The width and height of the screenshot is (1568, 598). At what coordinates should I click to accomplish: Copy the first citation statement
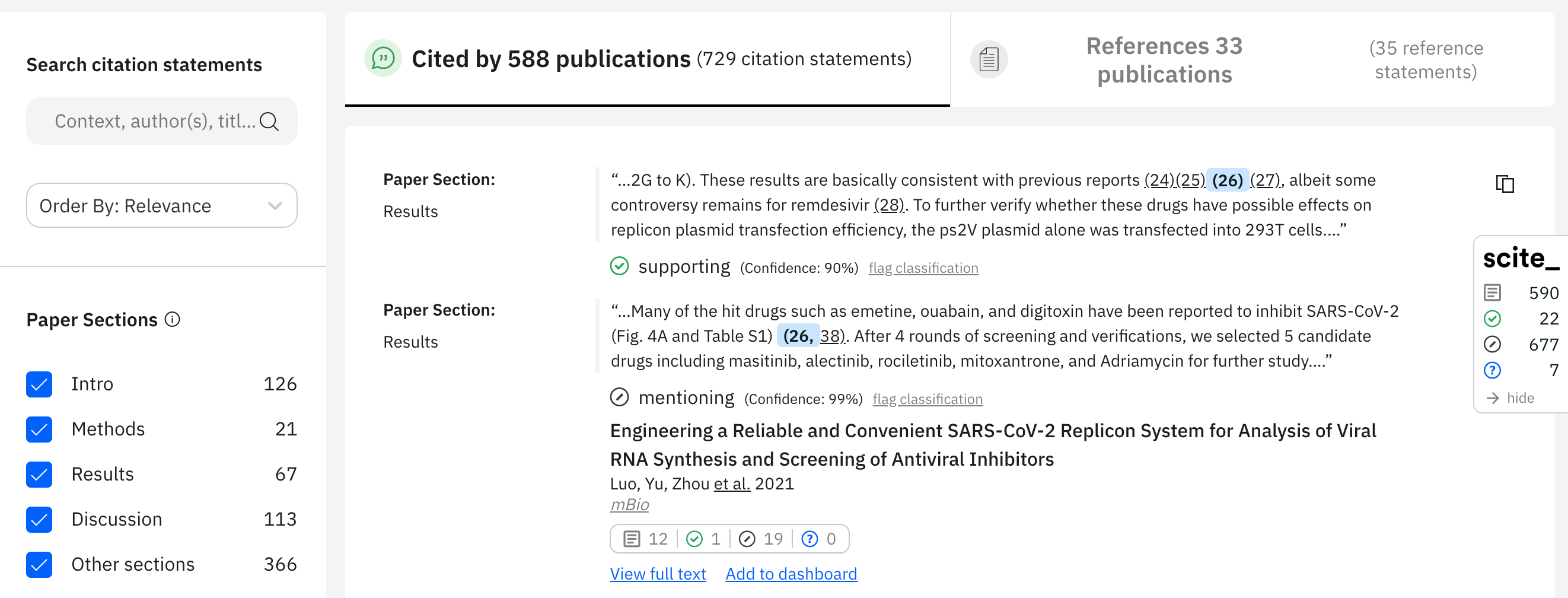click(x=1504, y=183)
